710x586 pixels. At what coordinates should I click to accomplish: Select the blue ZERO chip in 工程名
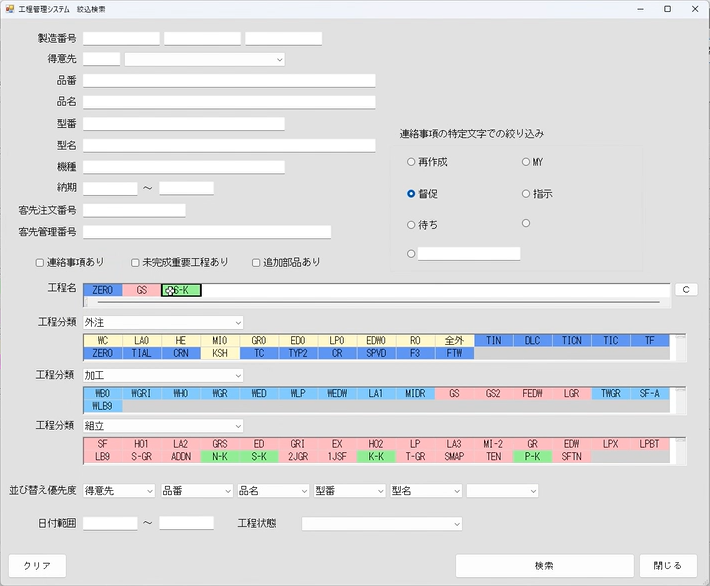coord(102,290)
